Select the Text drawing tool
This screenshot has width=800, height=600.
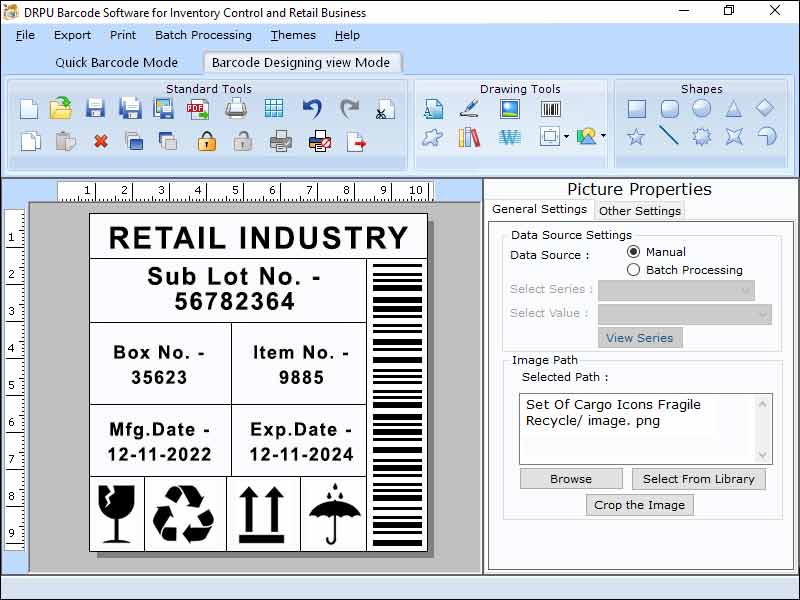coord(434,109)
